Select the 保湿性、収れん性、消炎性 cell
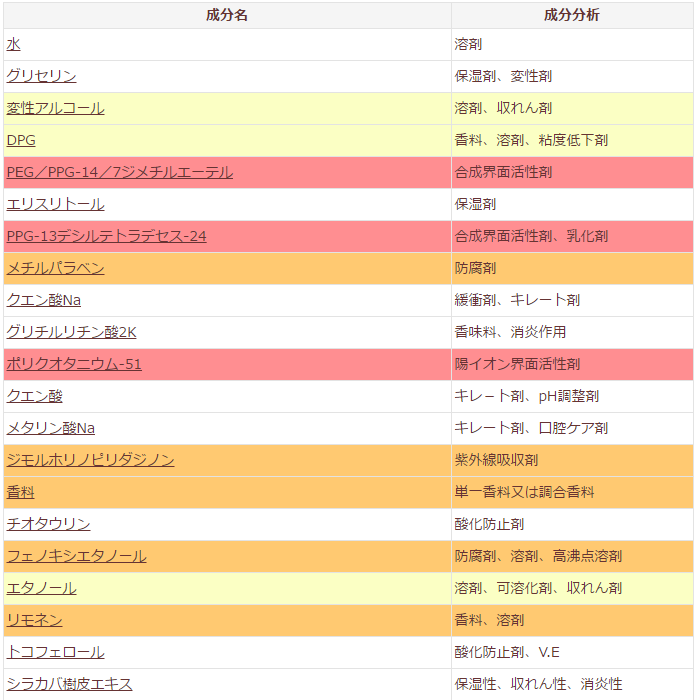The width and height of the screenshot is (697, 700). [572, 684]
